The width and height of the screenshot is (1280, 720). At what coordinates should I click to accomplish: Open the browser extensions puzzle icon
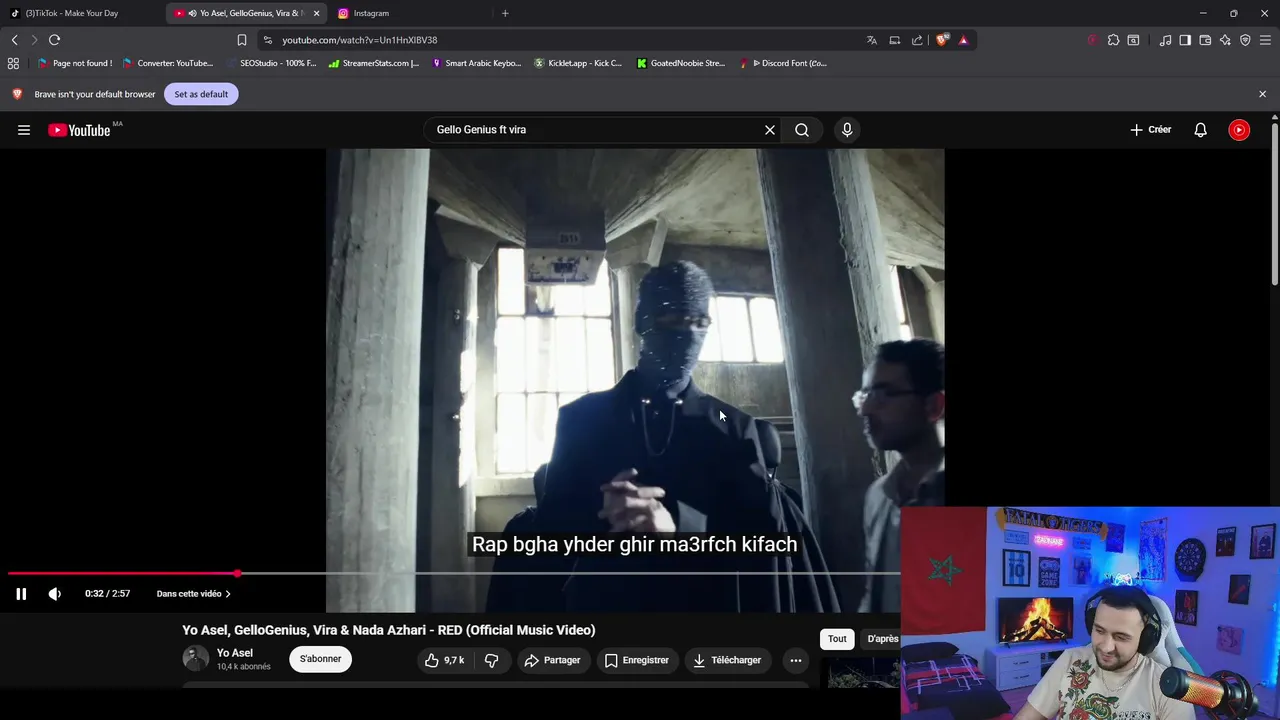(x=1113, y=40)
